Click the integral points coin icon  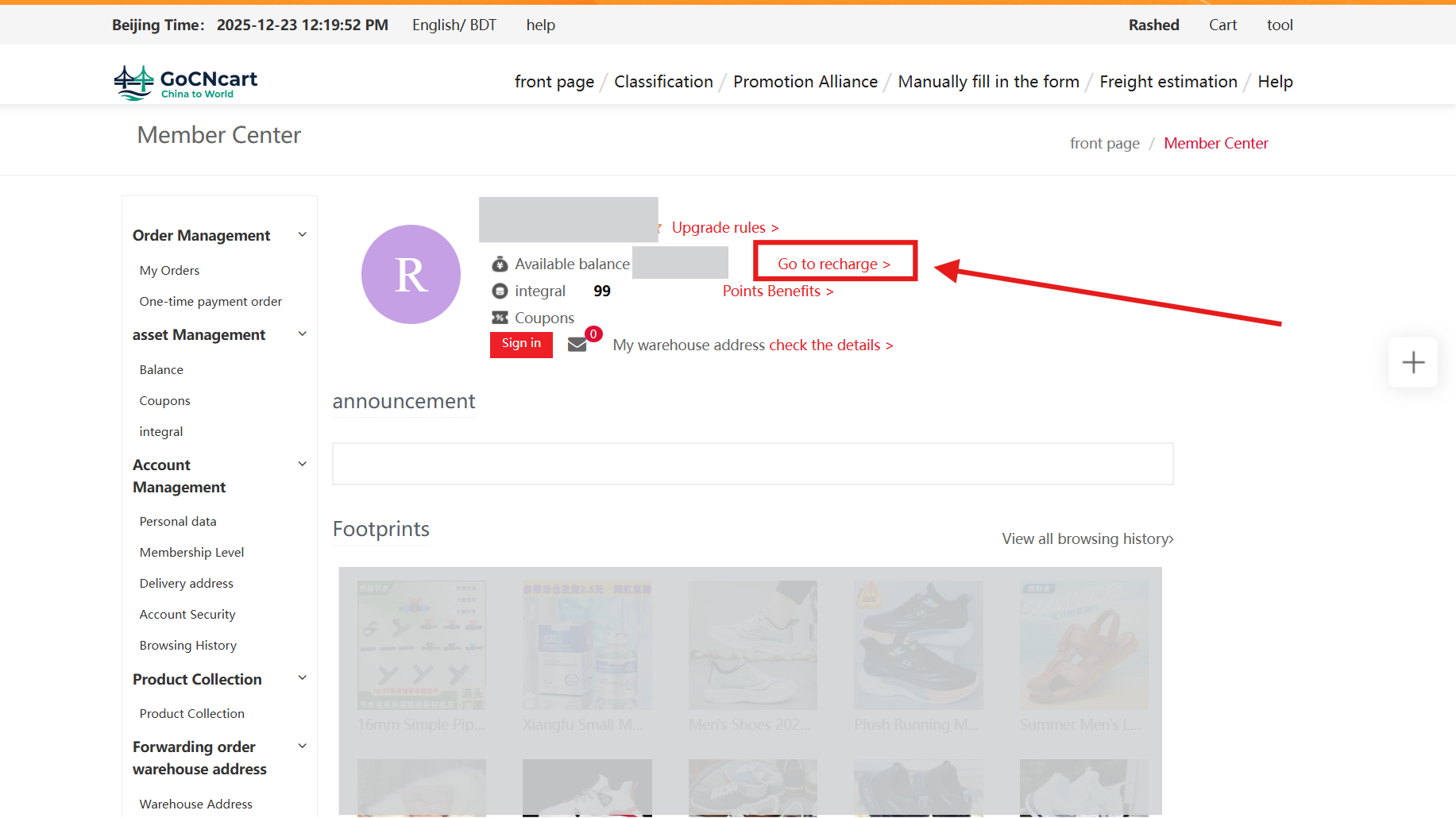(x=500, y=291)
